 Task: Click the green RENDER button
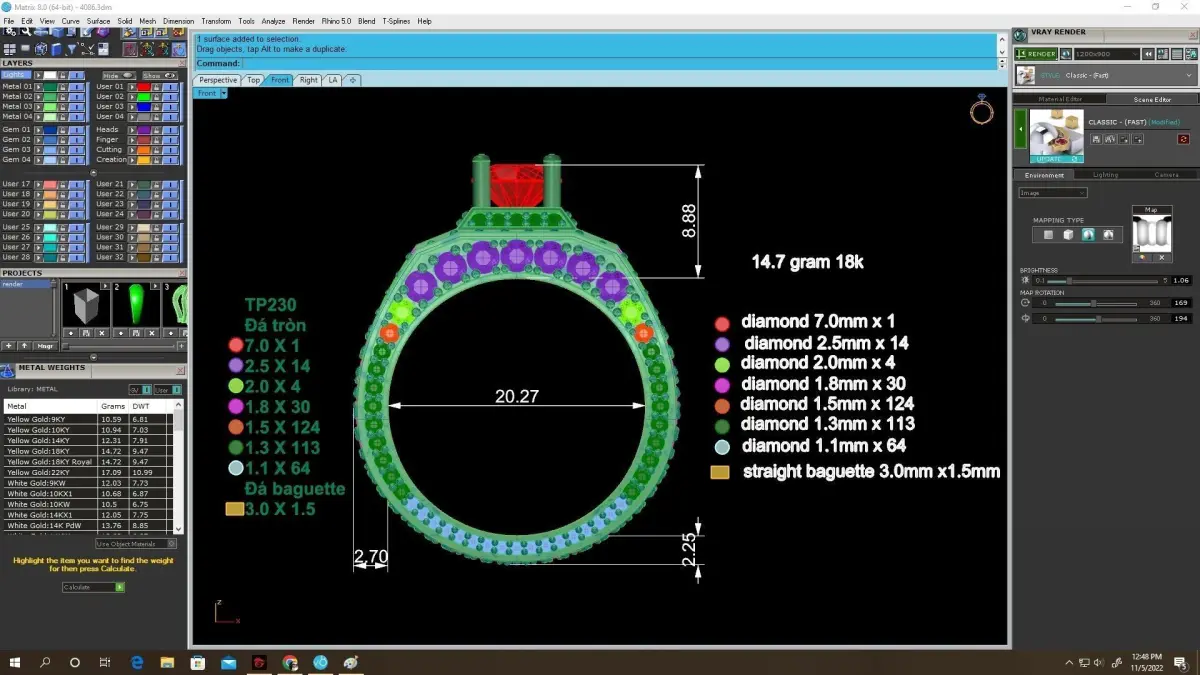tap(1036, 54)
